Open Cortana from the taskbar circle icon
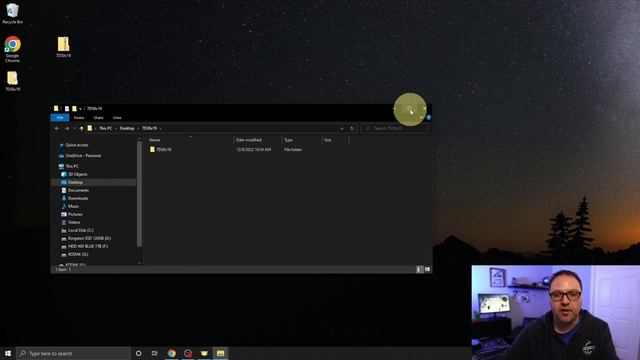The width and height of the screenshot is (640, 360). [138, 353]
